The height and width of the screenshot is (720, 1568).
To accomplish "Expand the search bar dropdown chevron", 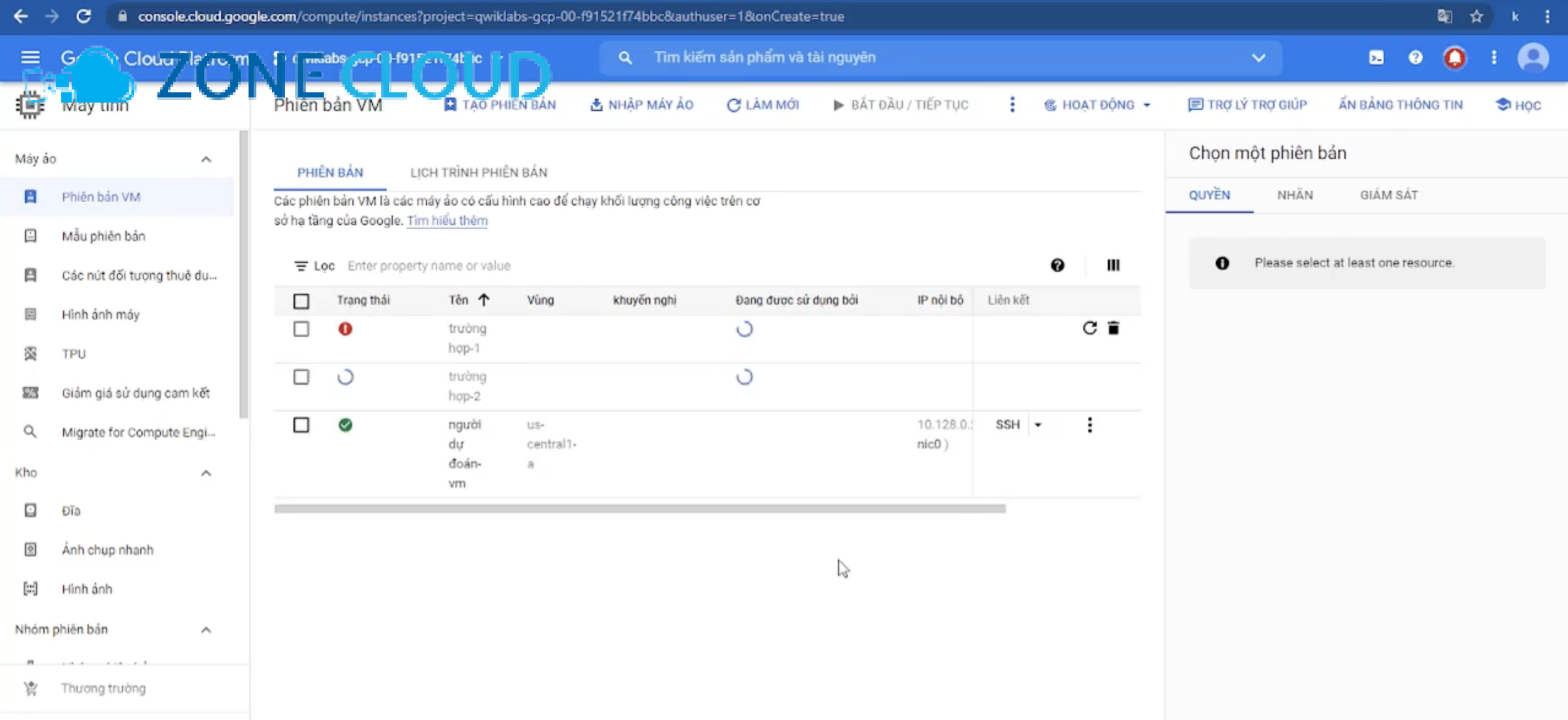I will (1258, 58).
